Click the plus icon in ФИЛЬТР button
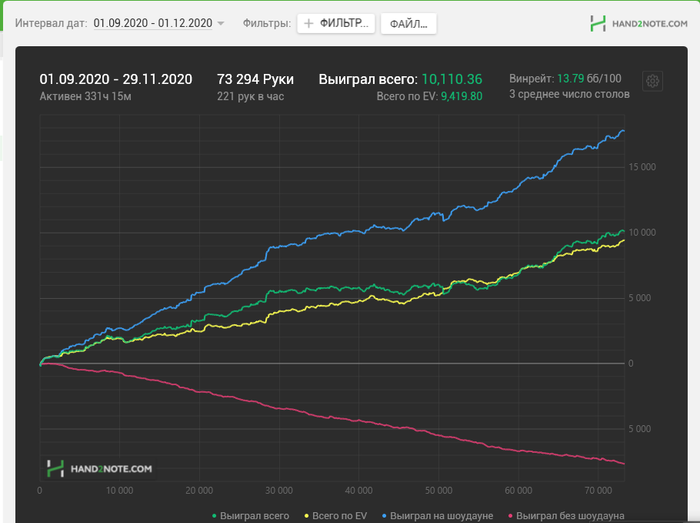The width and height of the screenshot is (700, 523). (x=308, y=23)
